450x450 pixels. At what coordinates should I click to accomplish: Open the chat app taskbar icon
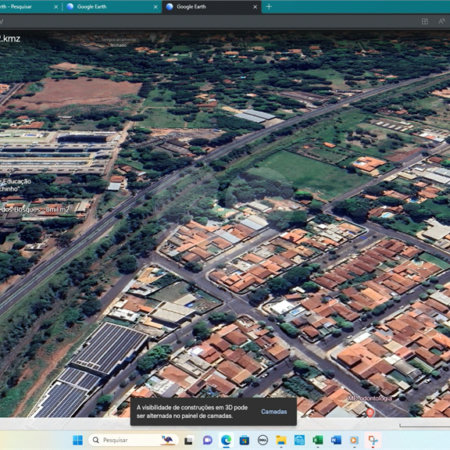208,440
